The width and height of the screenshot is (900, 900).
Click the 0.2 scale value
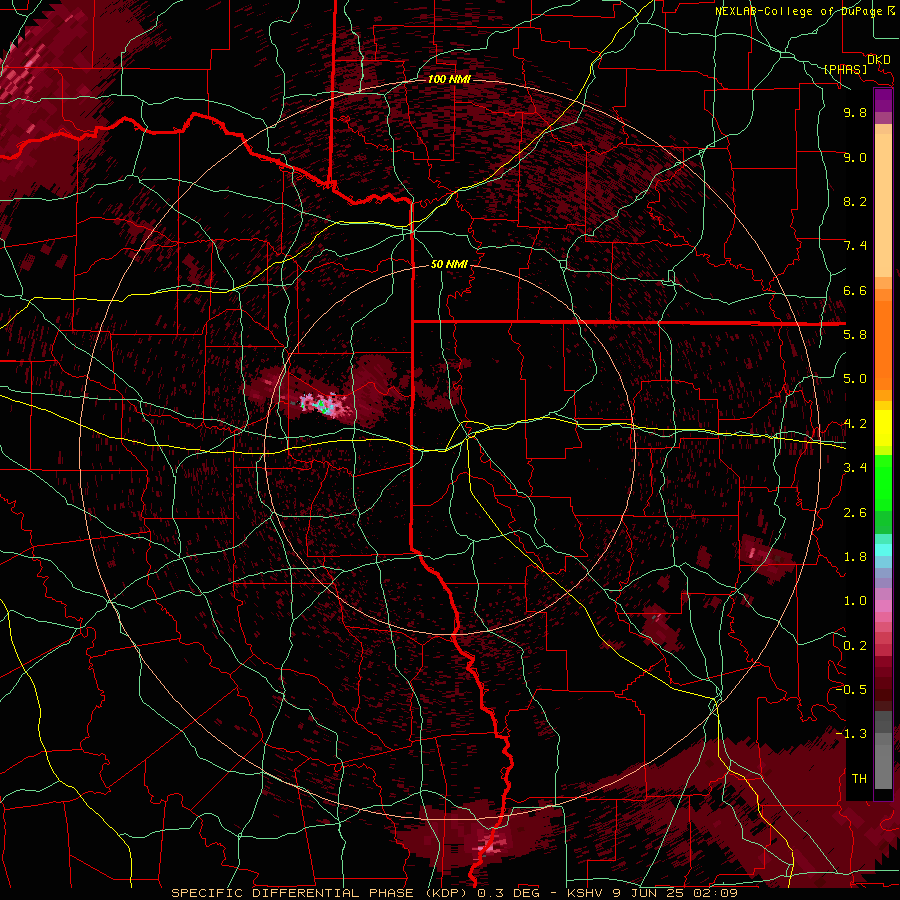click(x=855, y=646)
